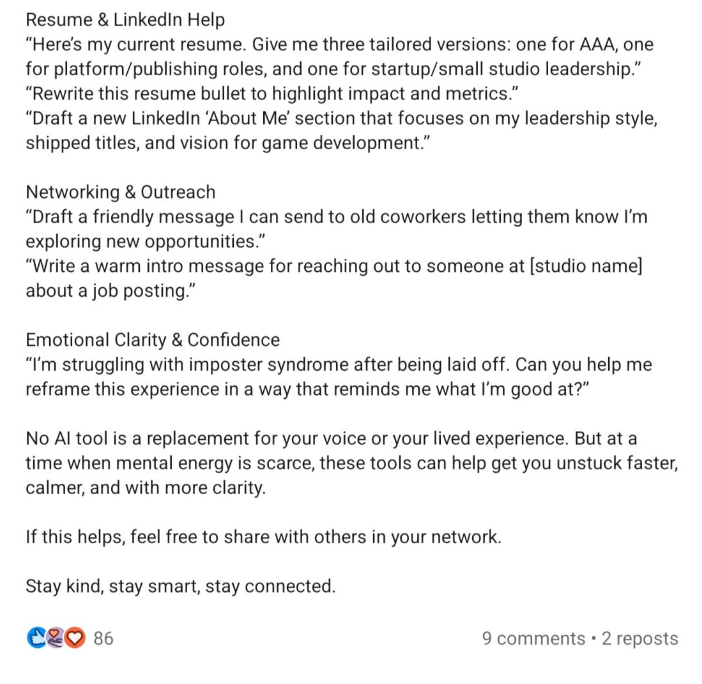Click the 'struggling with imposter syndrome' line
Screen dimensions: 702x684
pos(339,364)
